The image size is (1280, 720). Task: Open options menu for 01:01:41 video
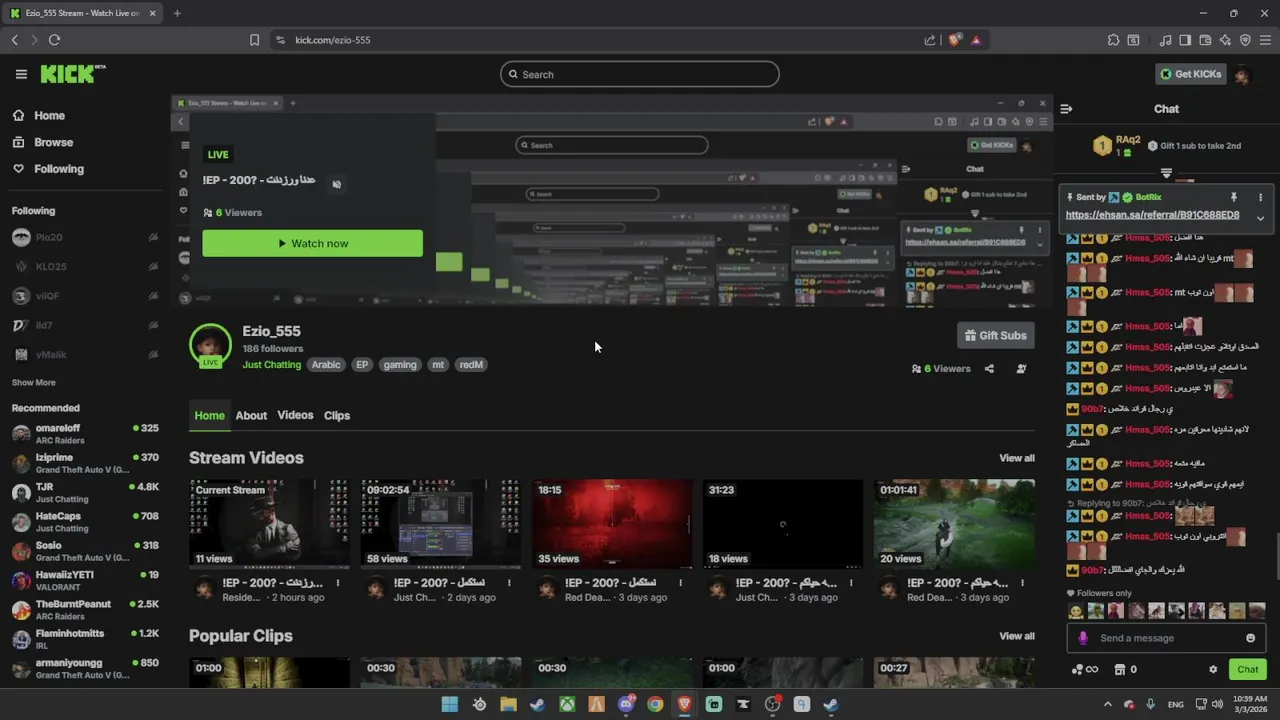[x=1023, y=583]
